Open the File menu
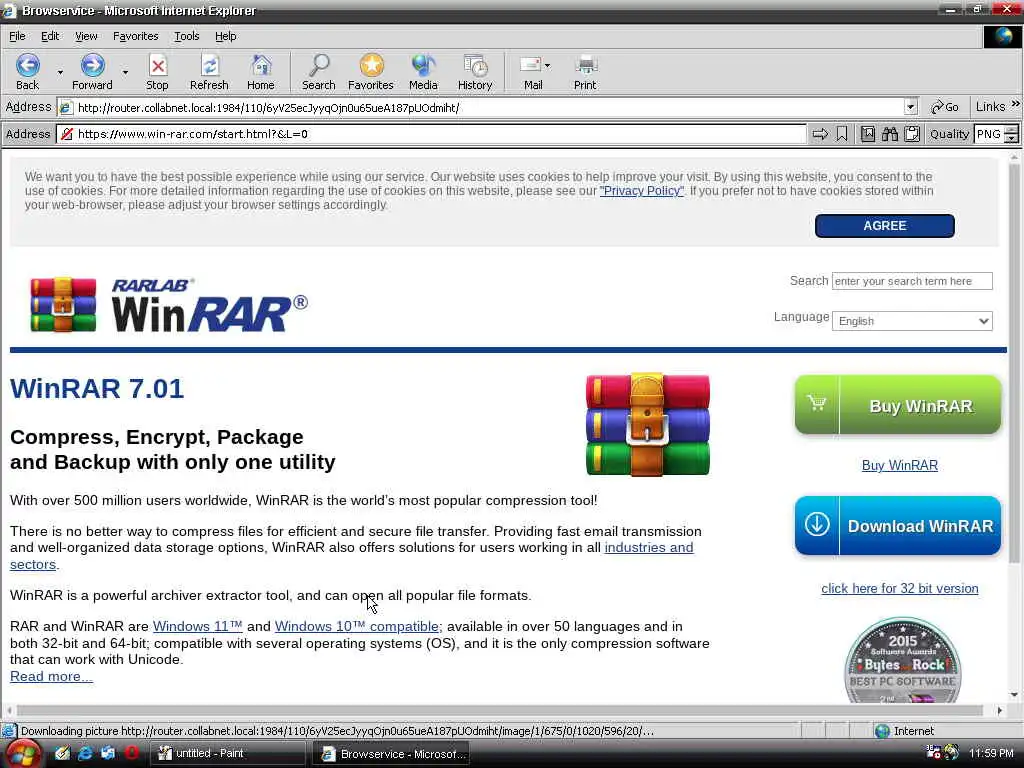 [17, 36]
